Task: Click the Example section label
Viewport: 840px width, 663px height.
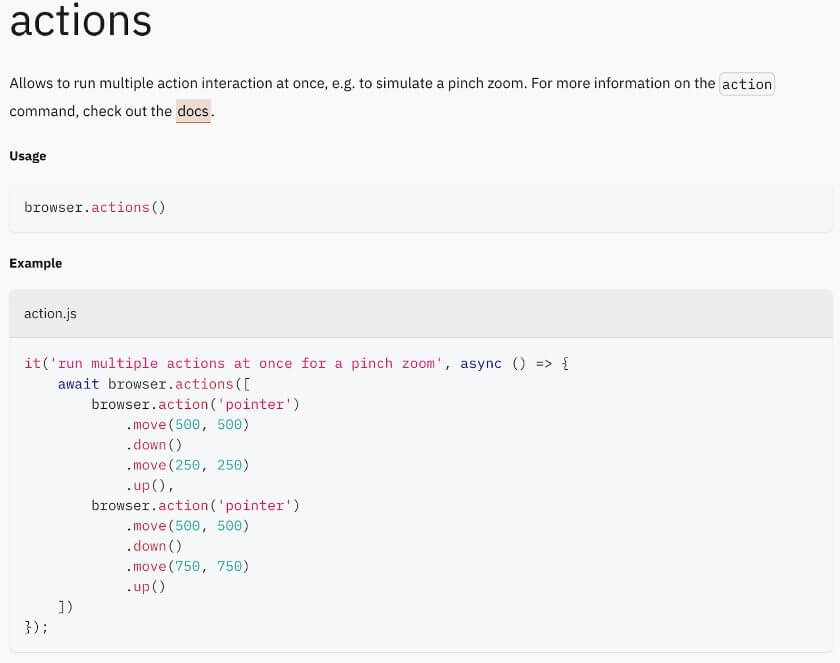Action: pos(35,263)
